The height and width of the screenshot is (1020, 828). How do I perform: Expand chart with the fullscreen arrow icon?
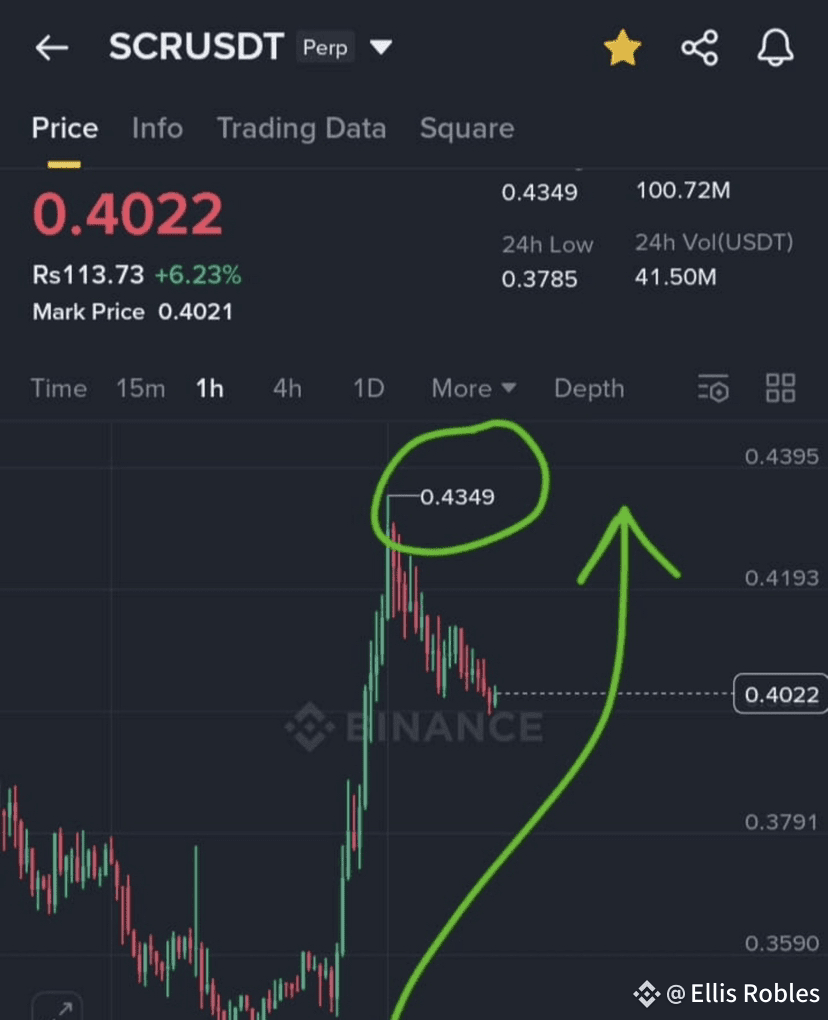click(x=57, y=1006)
